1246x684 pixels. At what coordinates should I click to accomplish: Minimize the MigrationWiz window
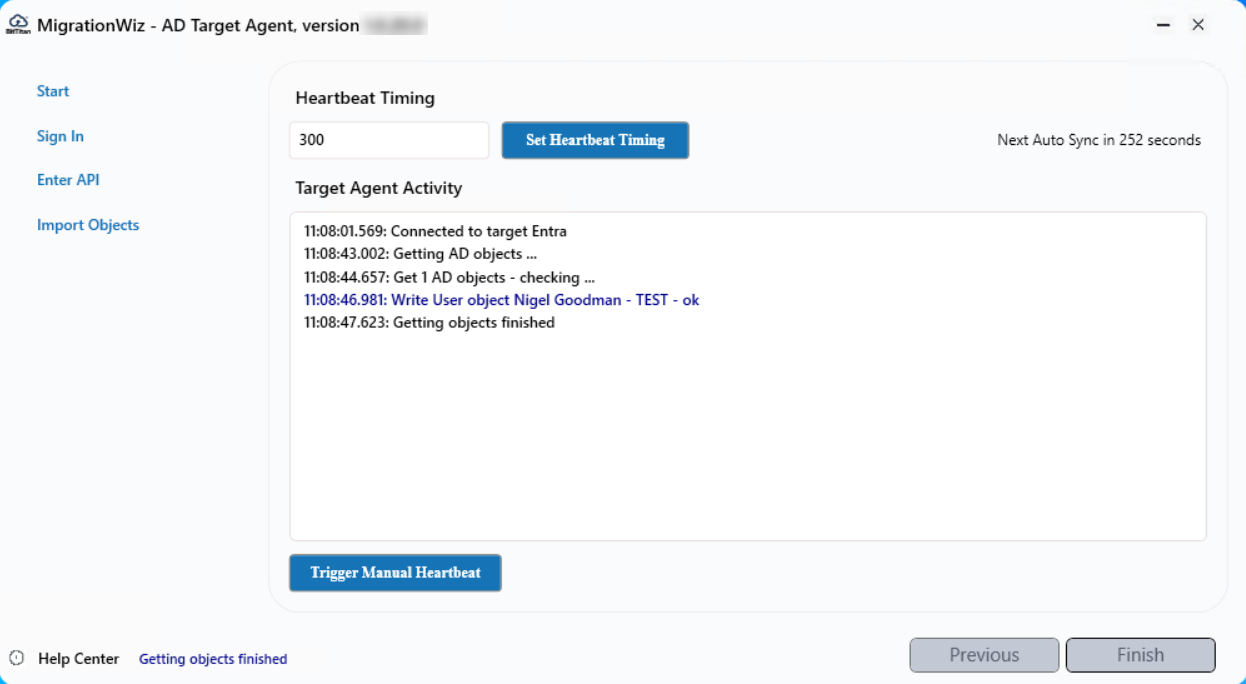coord(1162,23)
